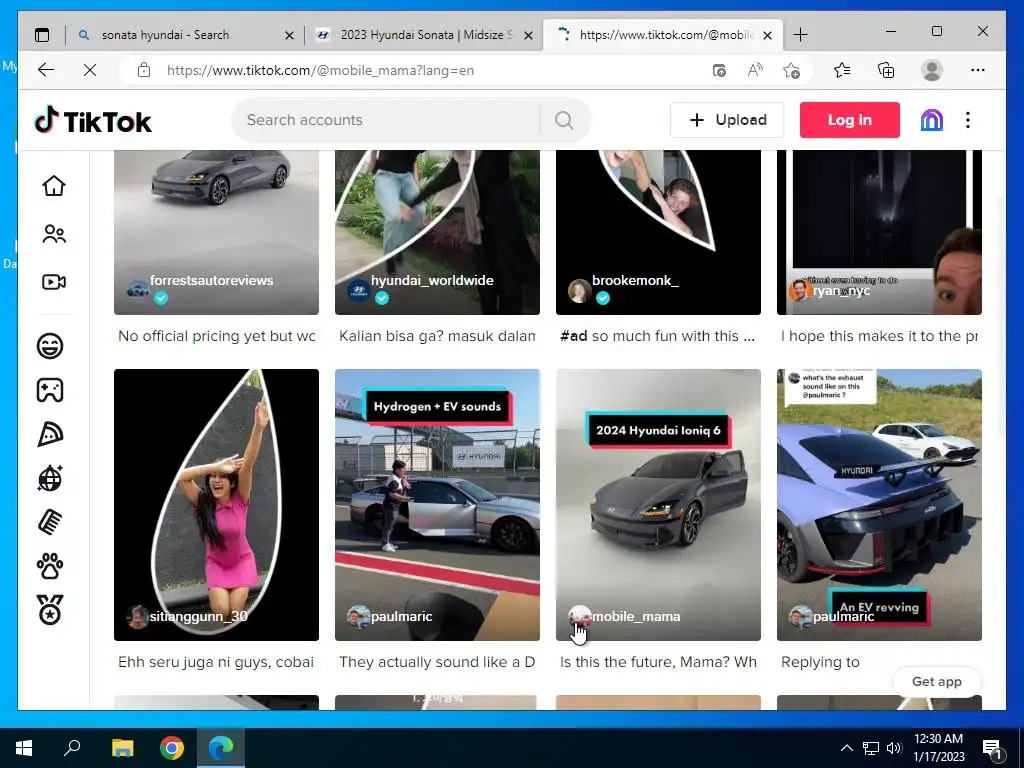Switch to the 2023 Hyundai Sonata tab
1024x768 pixels.
(423, 35)
